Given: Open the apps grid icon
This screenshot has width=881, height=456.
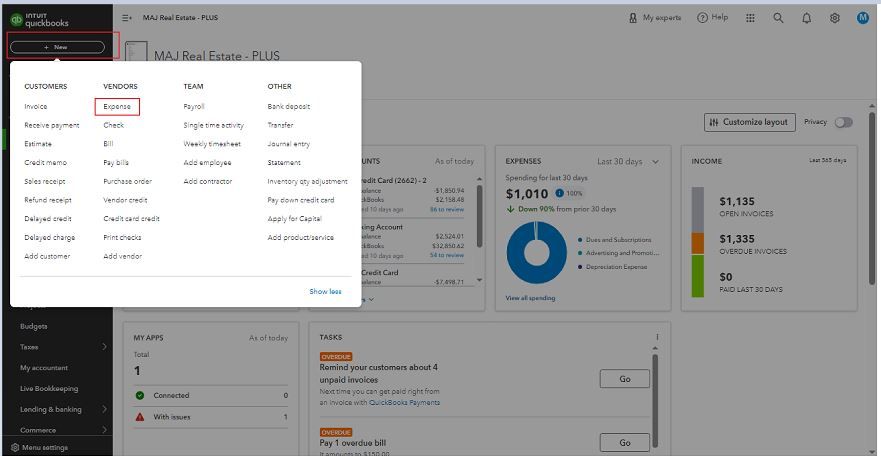Looking at the screenshot, I should click(x=750, y=18).
